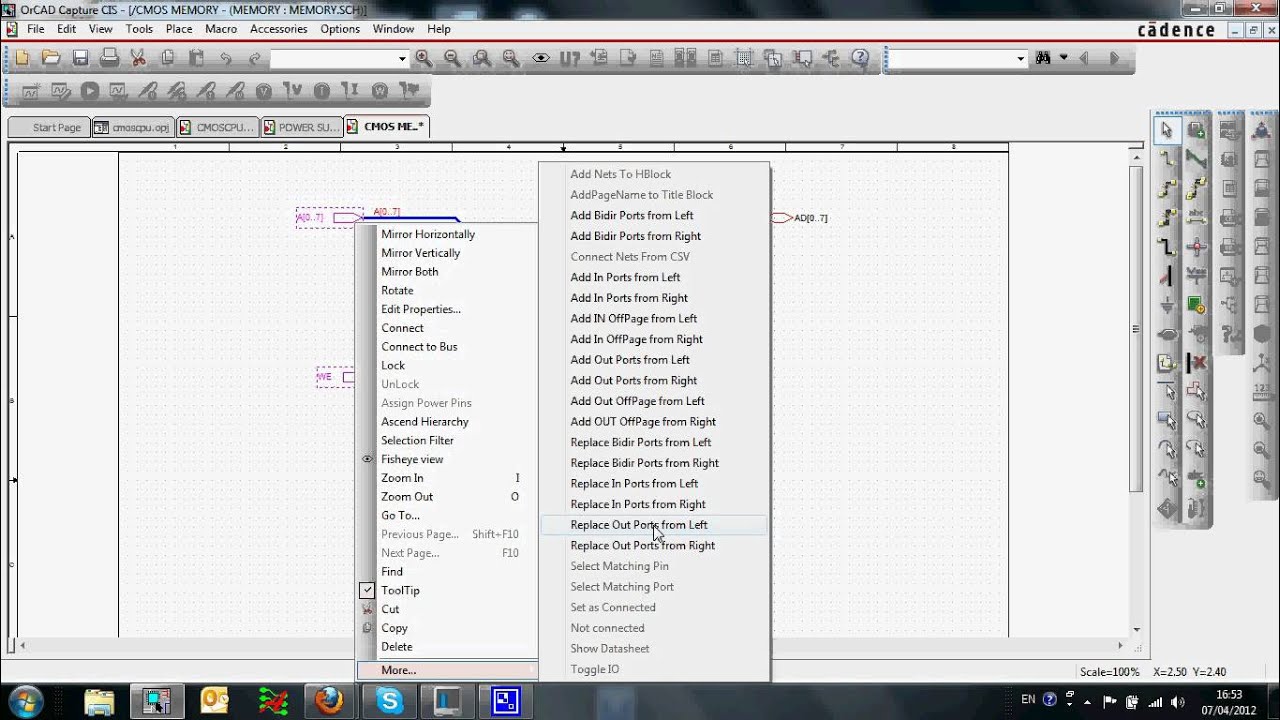This screenshot has width=1280, height=720.
Task: Switch to the POWER SU... tab
Action: coord(300,127)
